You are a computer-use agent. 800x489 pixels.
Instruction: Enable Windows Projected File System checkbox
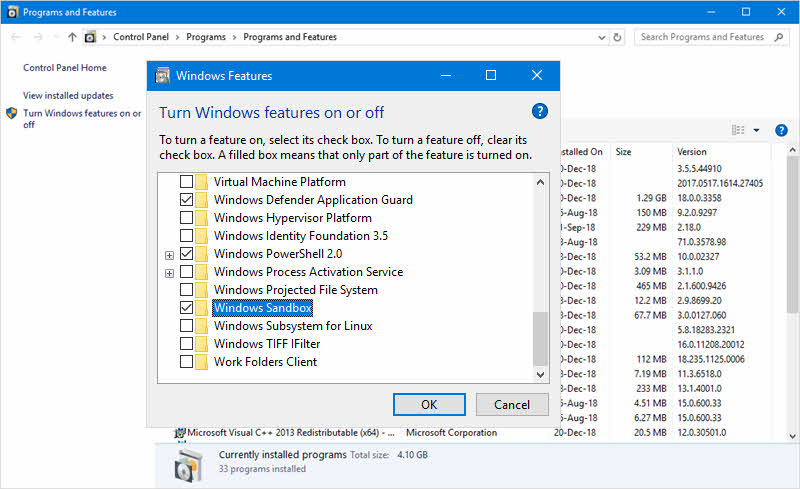186,290
